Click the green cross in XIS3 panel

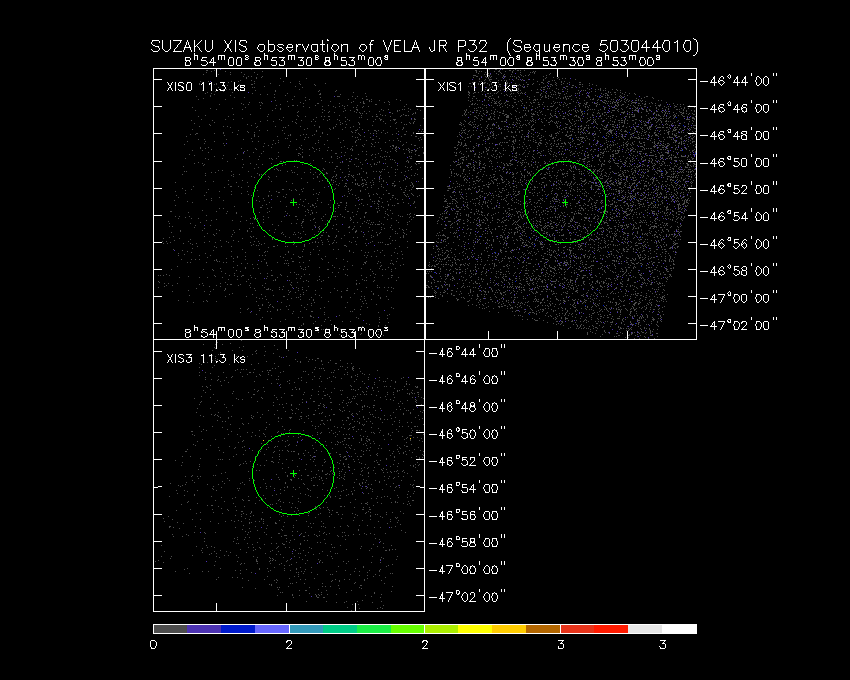293,473
